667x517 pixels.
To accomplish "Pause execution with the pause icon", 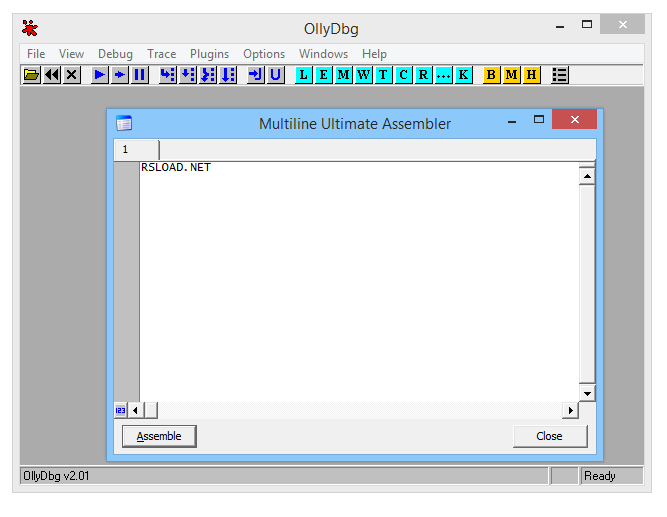I will pyautogui.click(x=140, y=75).
